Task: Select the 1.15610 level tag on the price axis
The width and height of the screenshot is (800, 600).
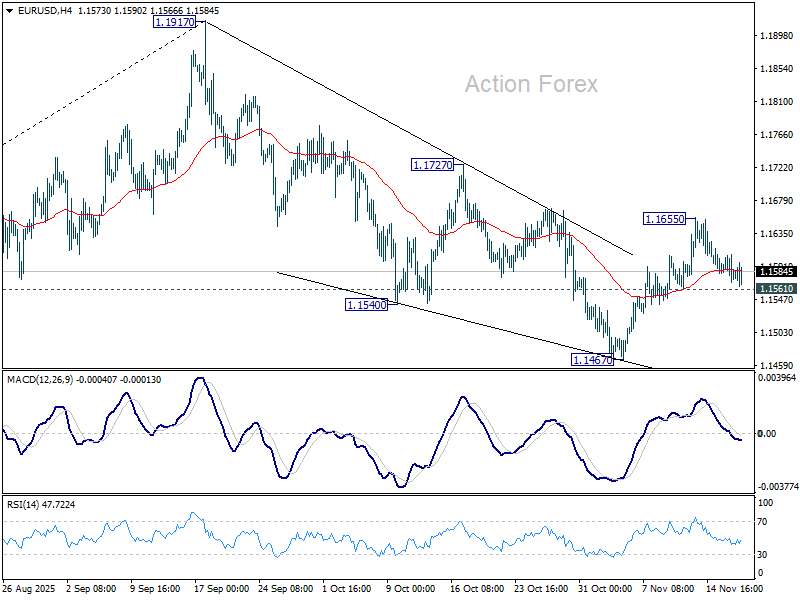Action: point(776,289)
